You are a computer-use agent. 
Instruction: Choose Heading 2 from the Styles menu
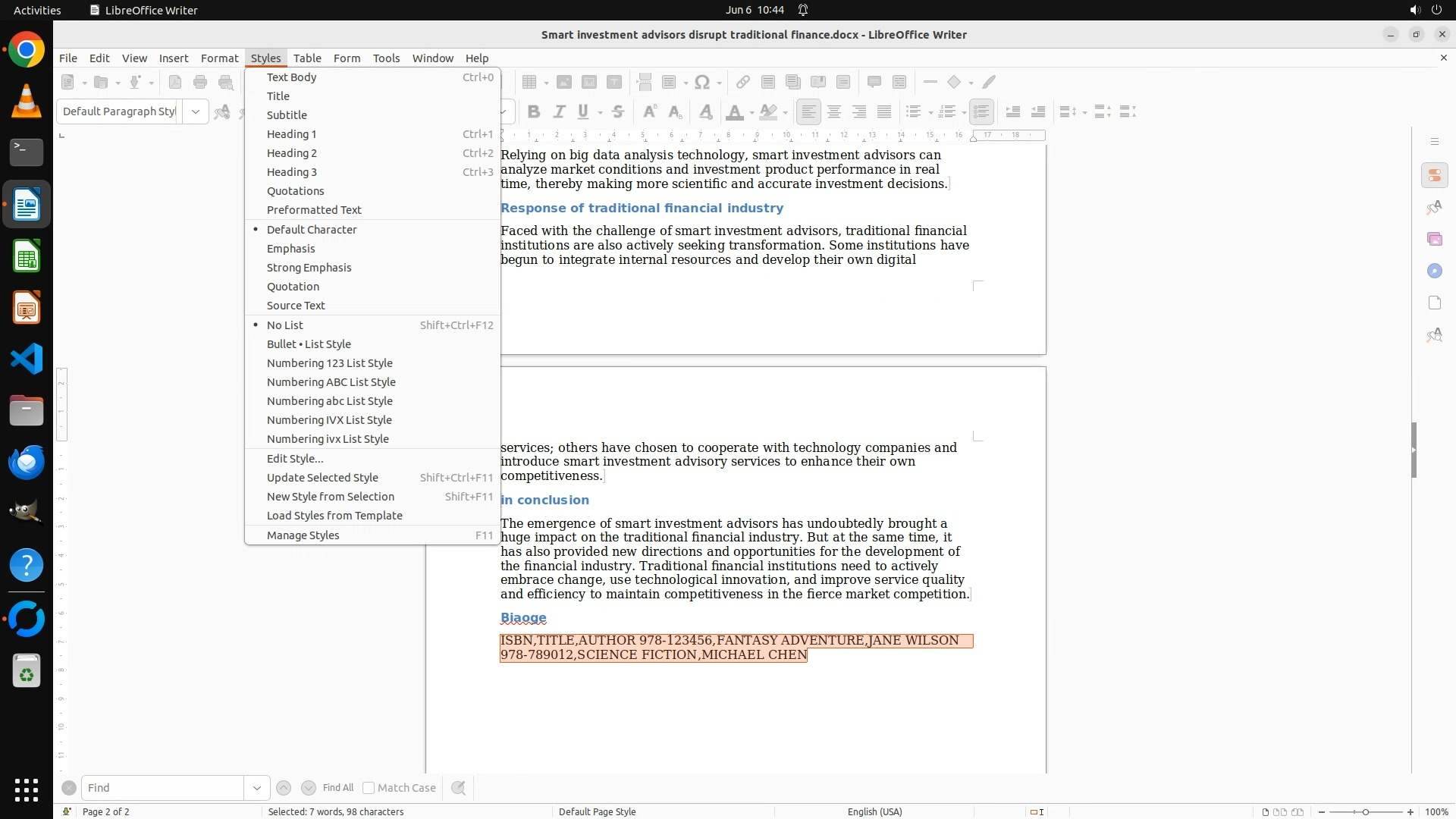coord(292,153)
